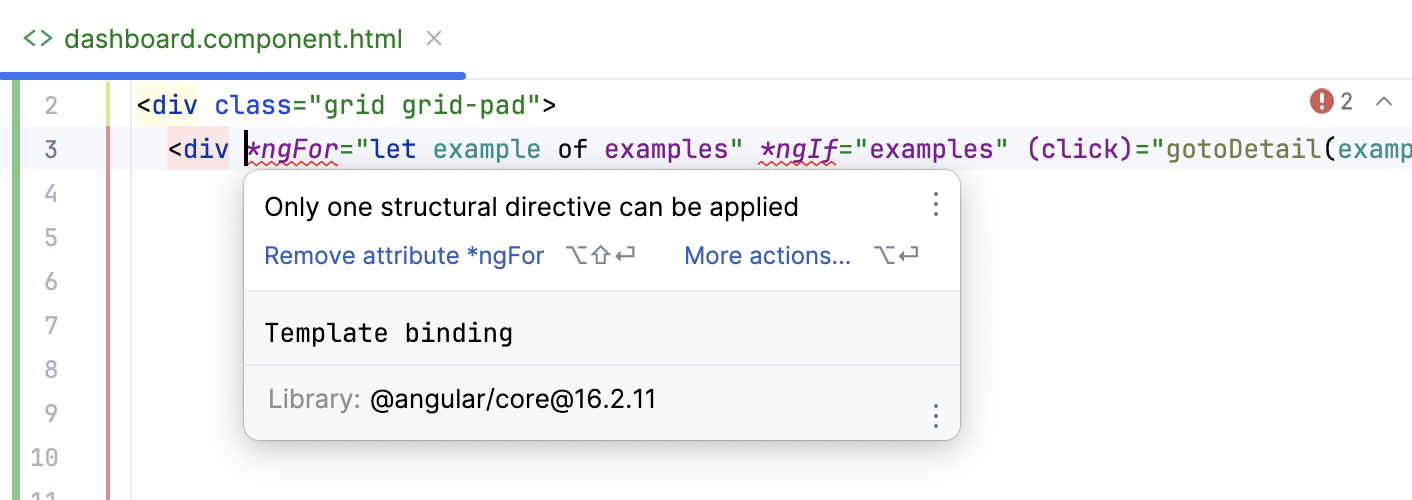Apply the "Remove attribute *ngFor" quick fix
This screenshot has width=1412, height=500.
(x=404, y=256)
